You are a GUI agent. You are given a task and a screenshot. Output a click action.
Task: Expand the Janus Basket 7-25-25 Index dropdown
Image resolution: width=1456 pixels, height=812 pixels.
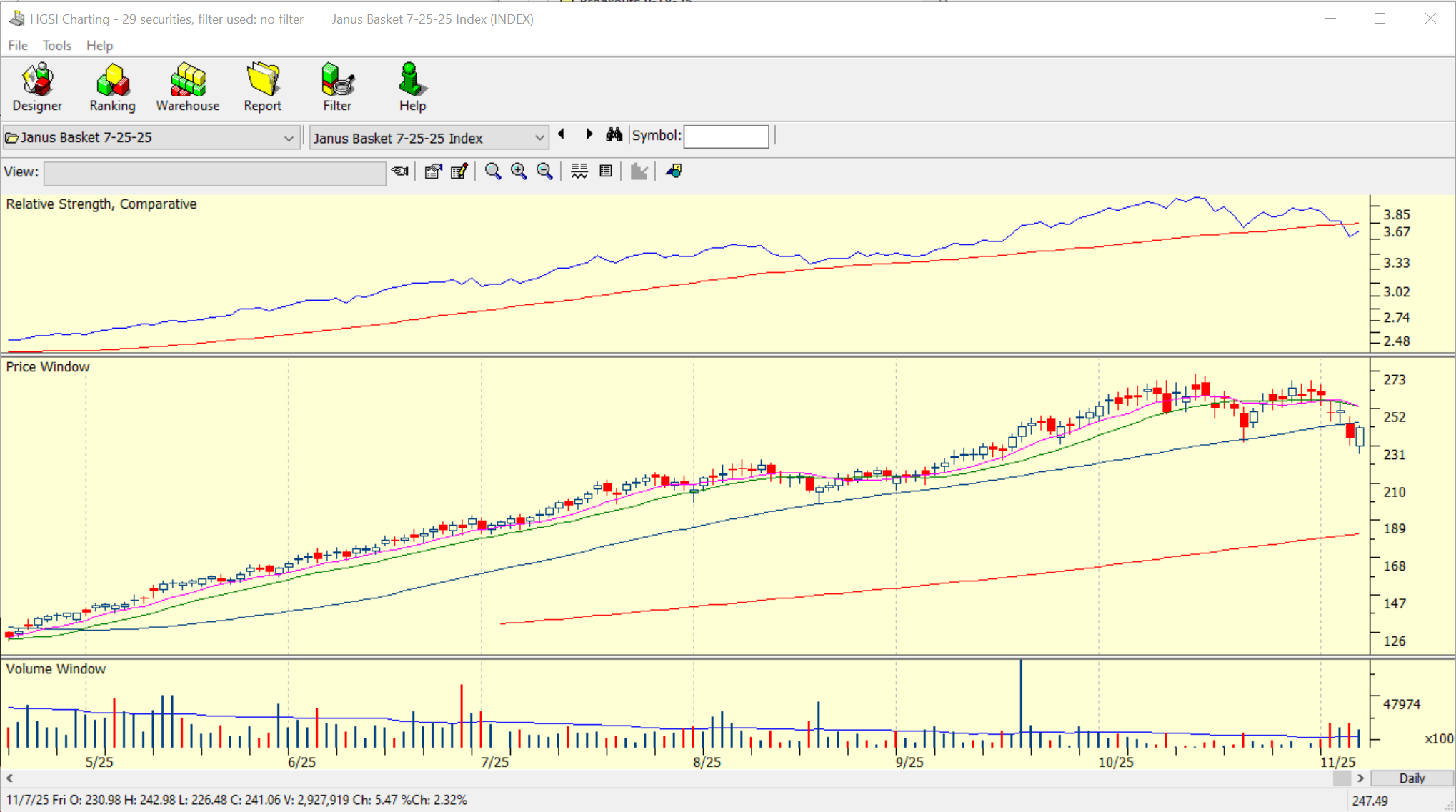tap(539, 138)
